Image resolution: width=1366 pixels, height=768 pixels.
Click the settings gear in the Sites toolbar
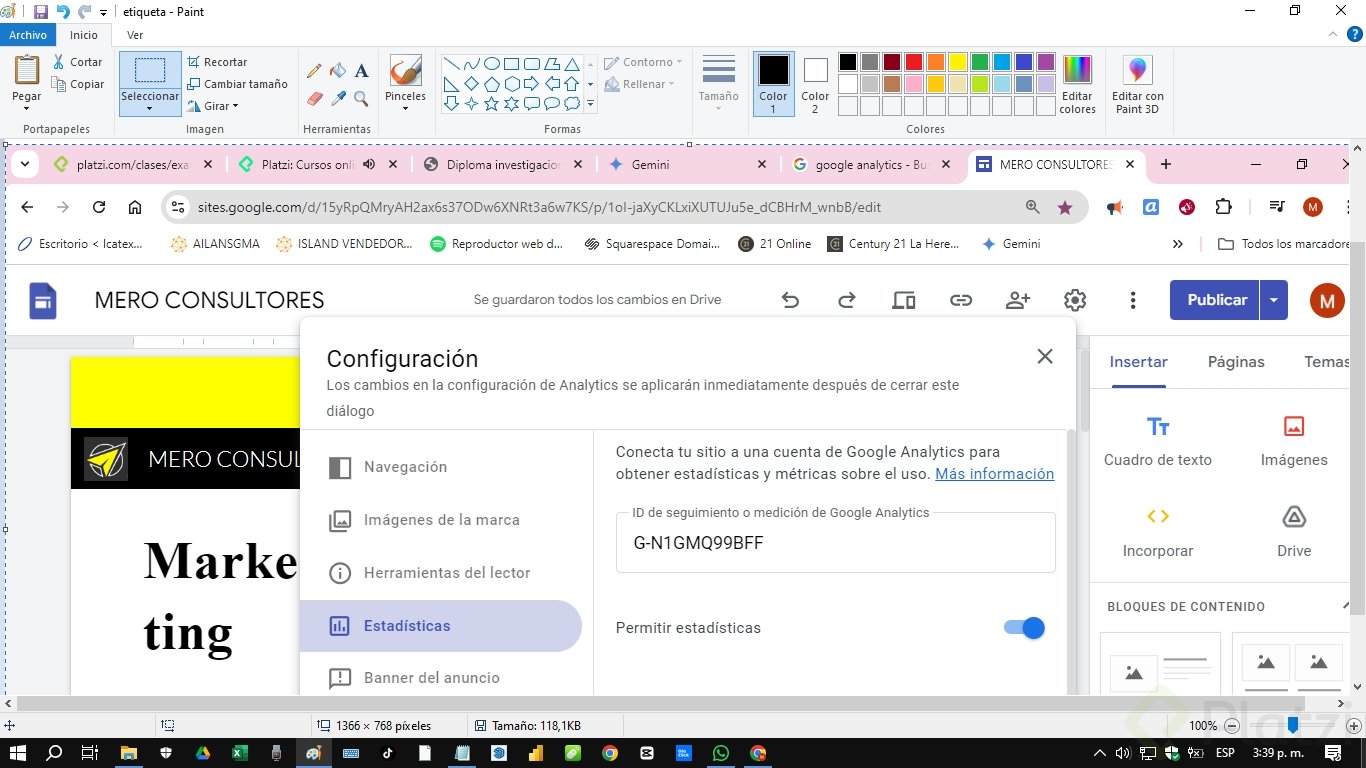tap(1075, 300)
